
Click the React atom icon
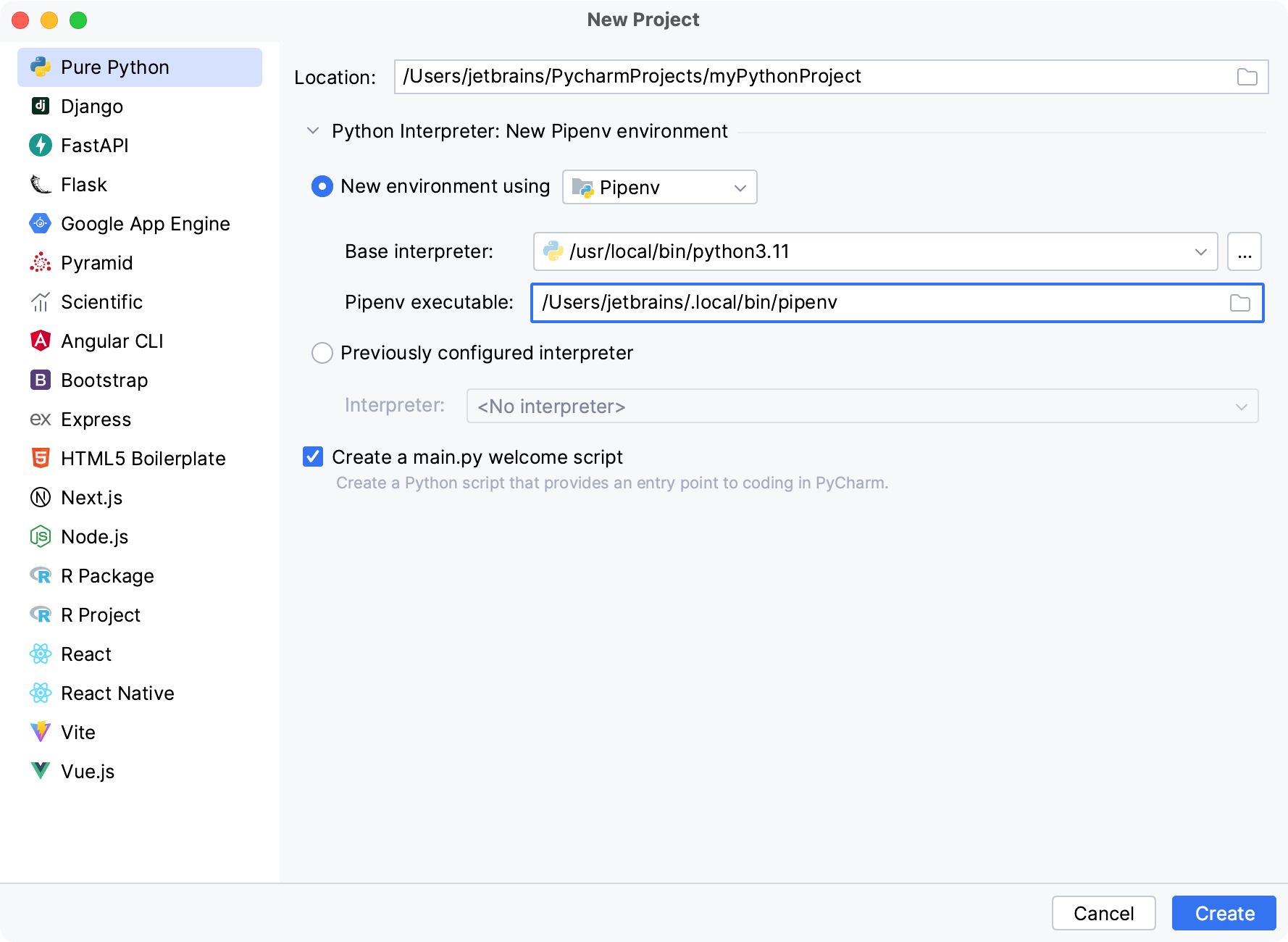(41, 654)
